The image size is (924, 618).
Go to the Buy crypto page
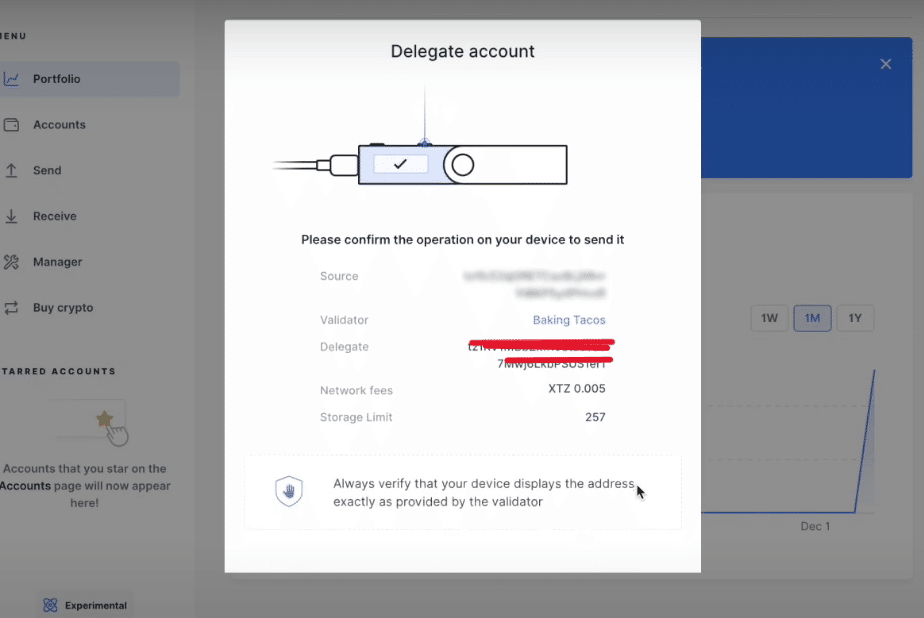(x=63, y=308)
